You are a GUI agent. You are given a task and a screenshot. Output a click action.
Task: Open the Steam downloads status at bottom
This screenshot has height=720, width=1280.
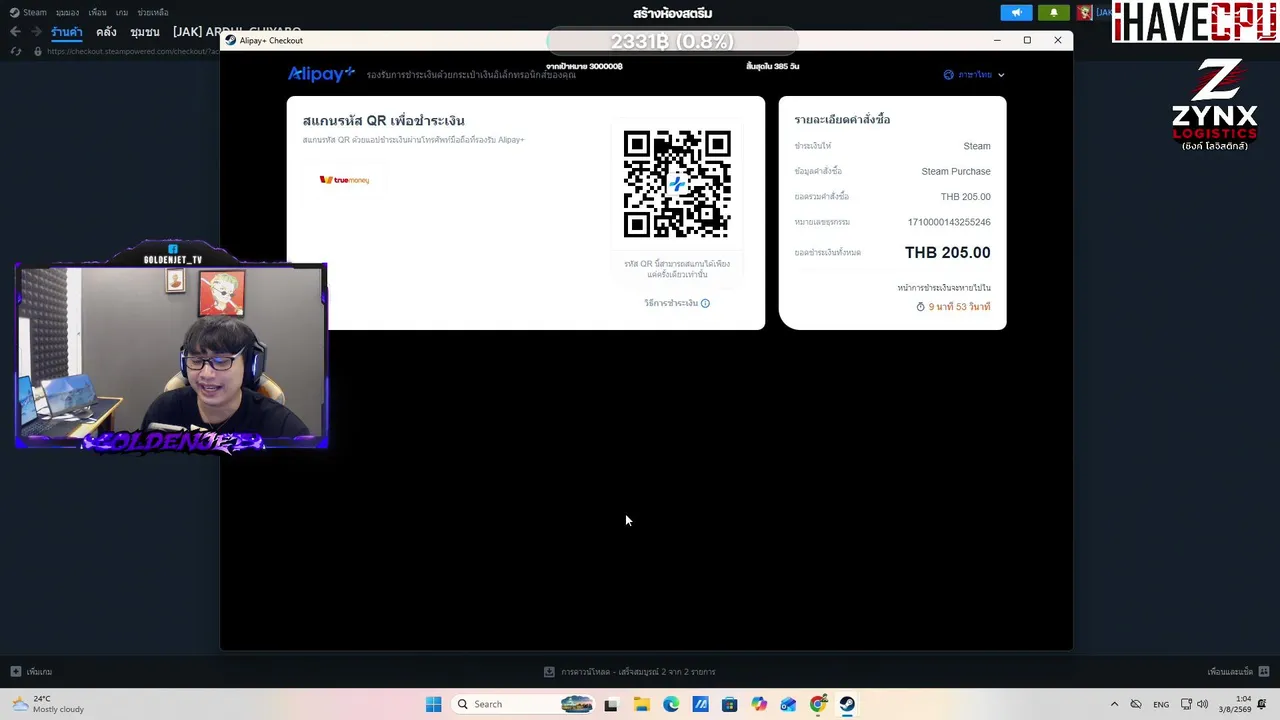point(629,672)
